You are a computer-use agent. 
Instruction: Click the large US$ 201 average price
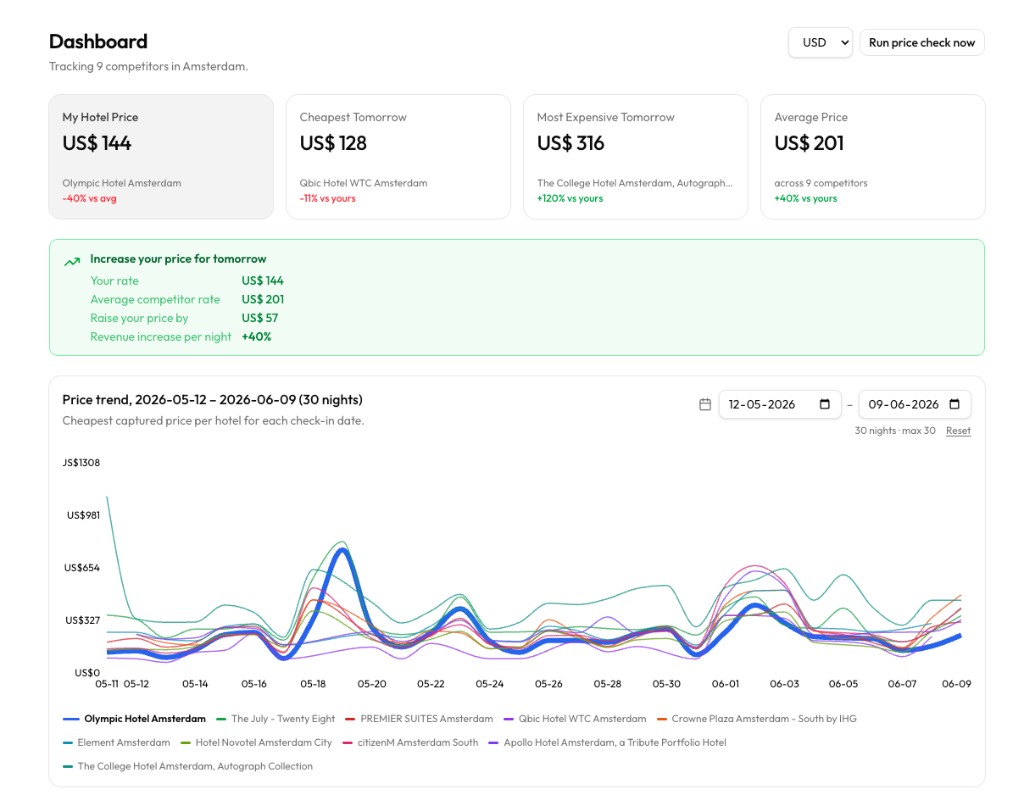click(x=808, y=143)
